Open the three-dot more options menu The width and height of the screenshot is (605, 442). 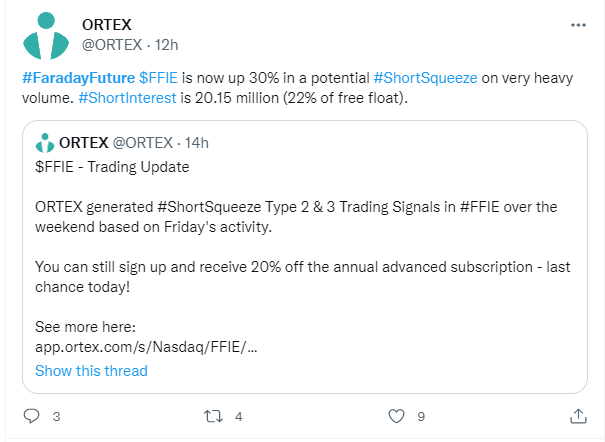tap(578, 25)
